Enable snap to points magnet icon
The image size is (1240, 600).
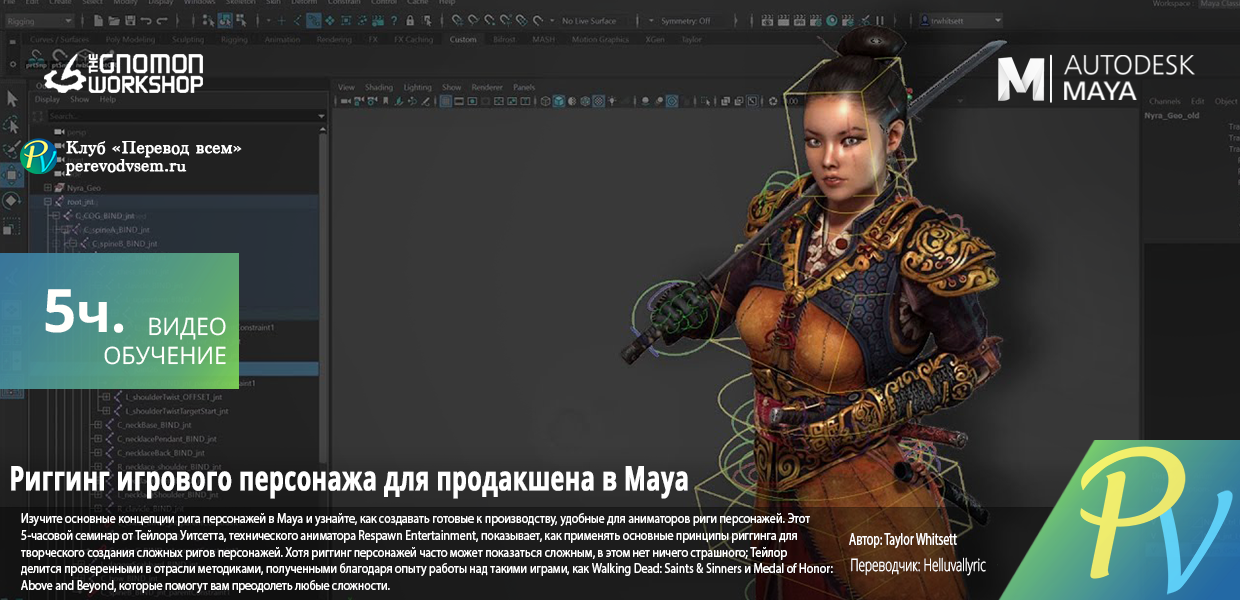point(489,21)
